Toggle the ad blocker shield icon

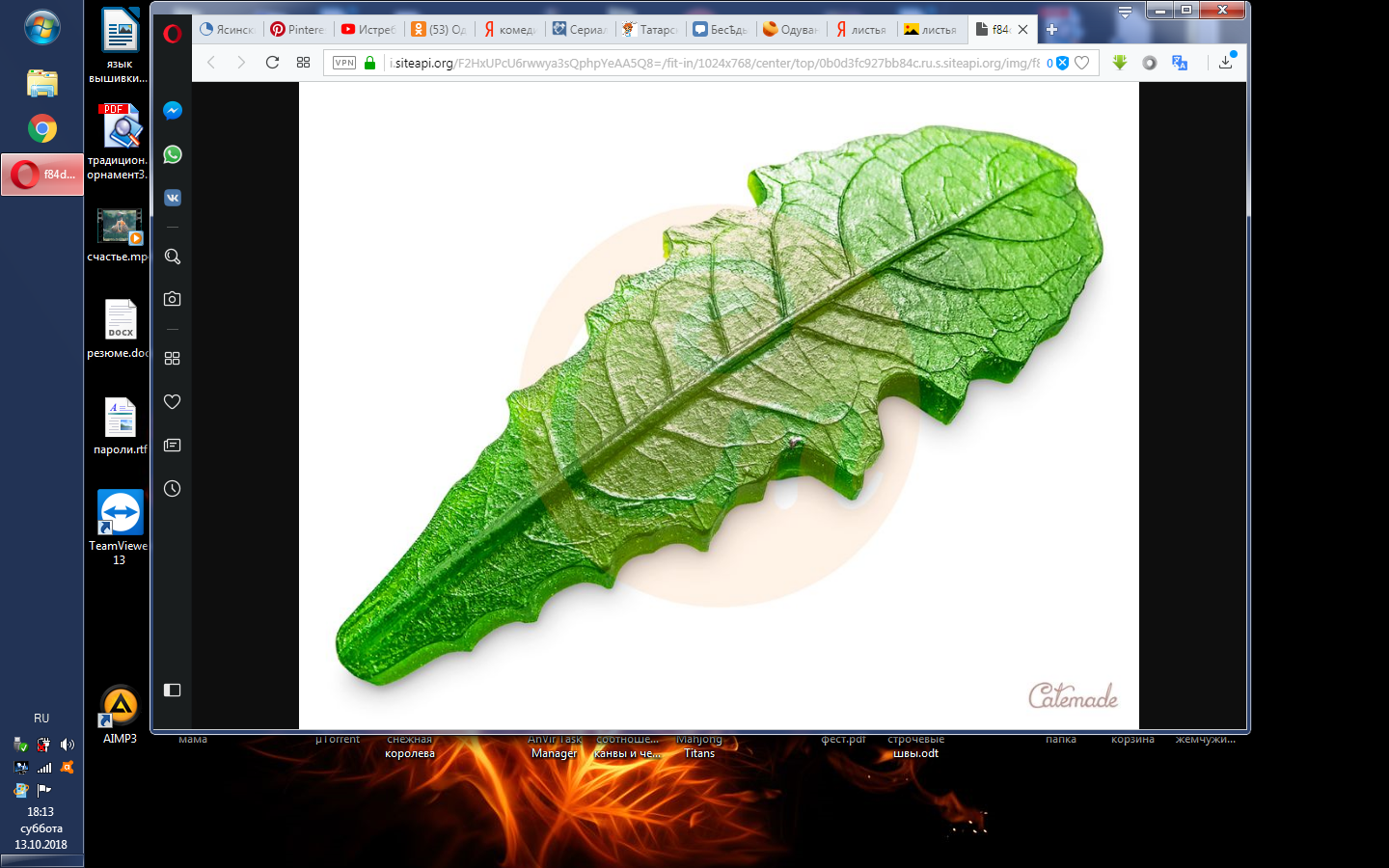[1062, 63]
